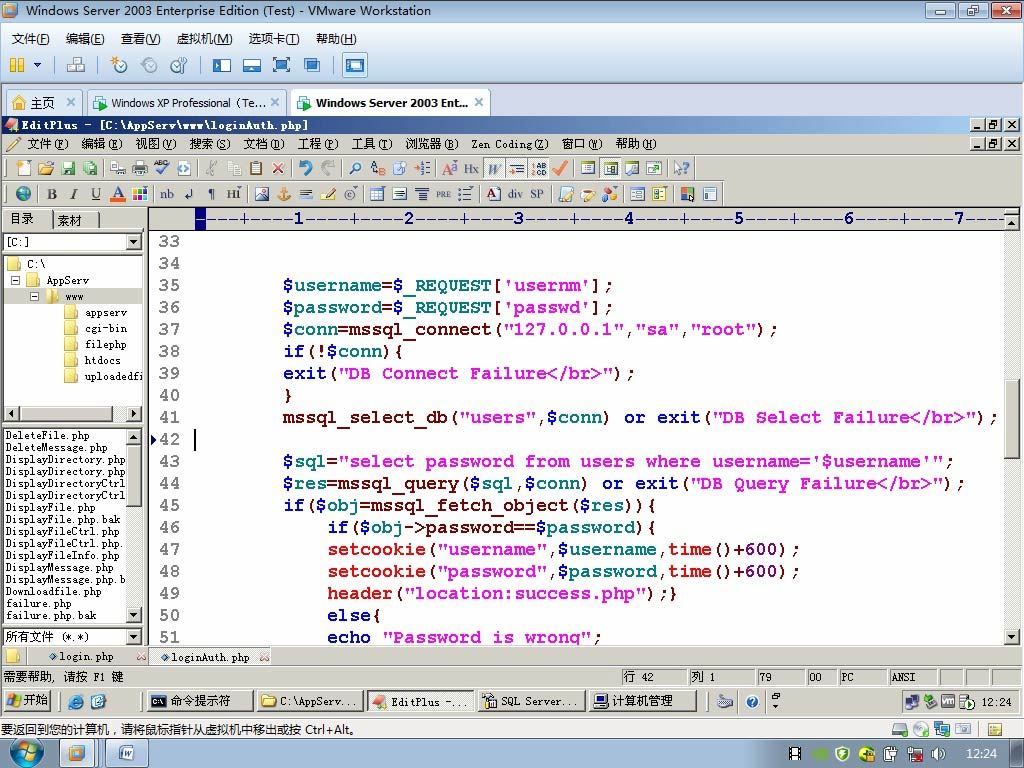
Task: Click the PRE preformatted text icon
Action: pyautogui.click(x=443, y=193)
